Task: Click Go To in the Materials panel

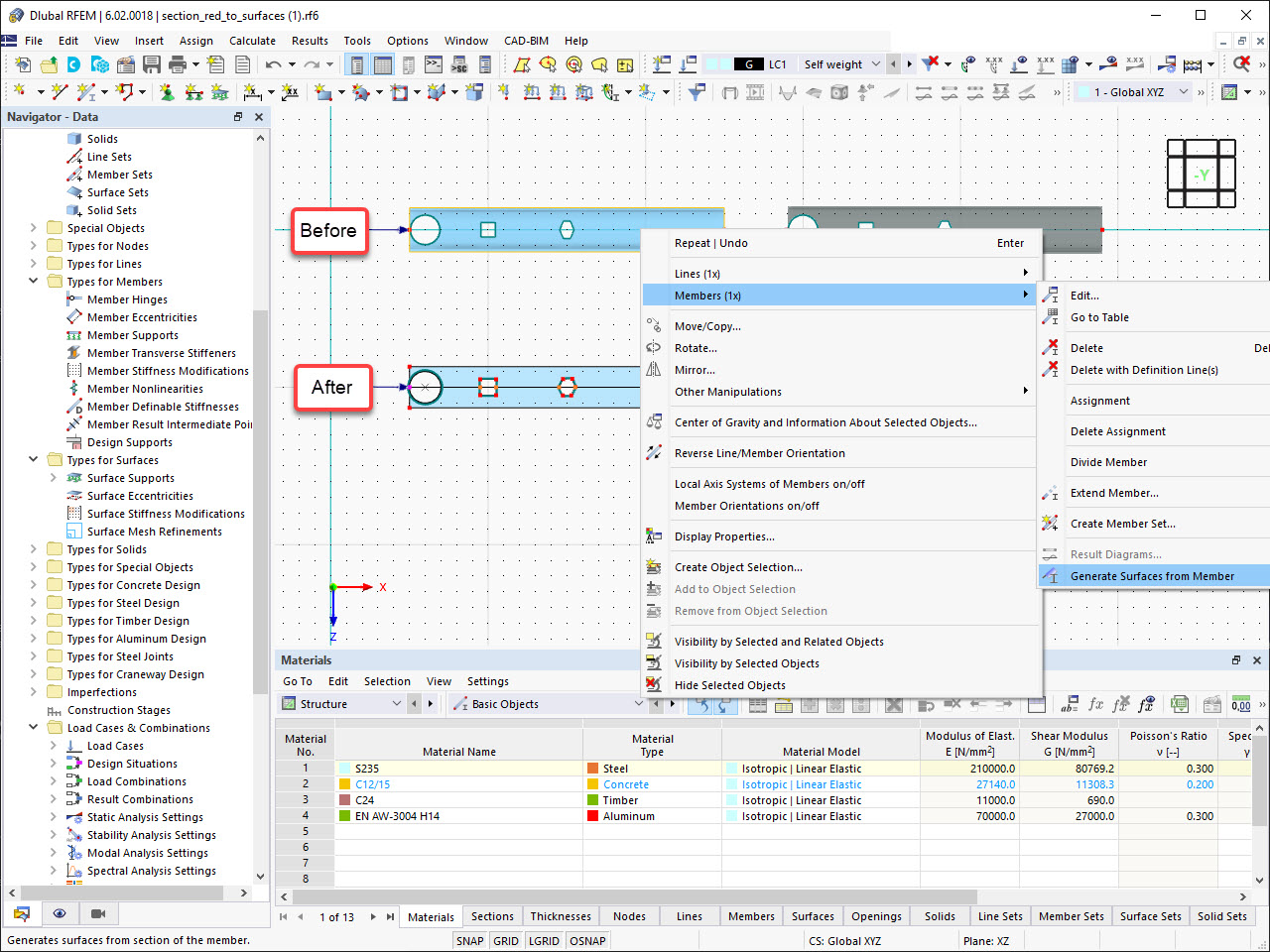Action: click(x=297, y=681)
